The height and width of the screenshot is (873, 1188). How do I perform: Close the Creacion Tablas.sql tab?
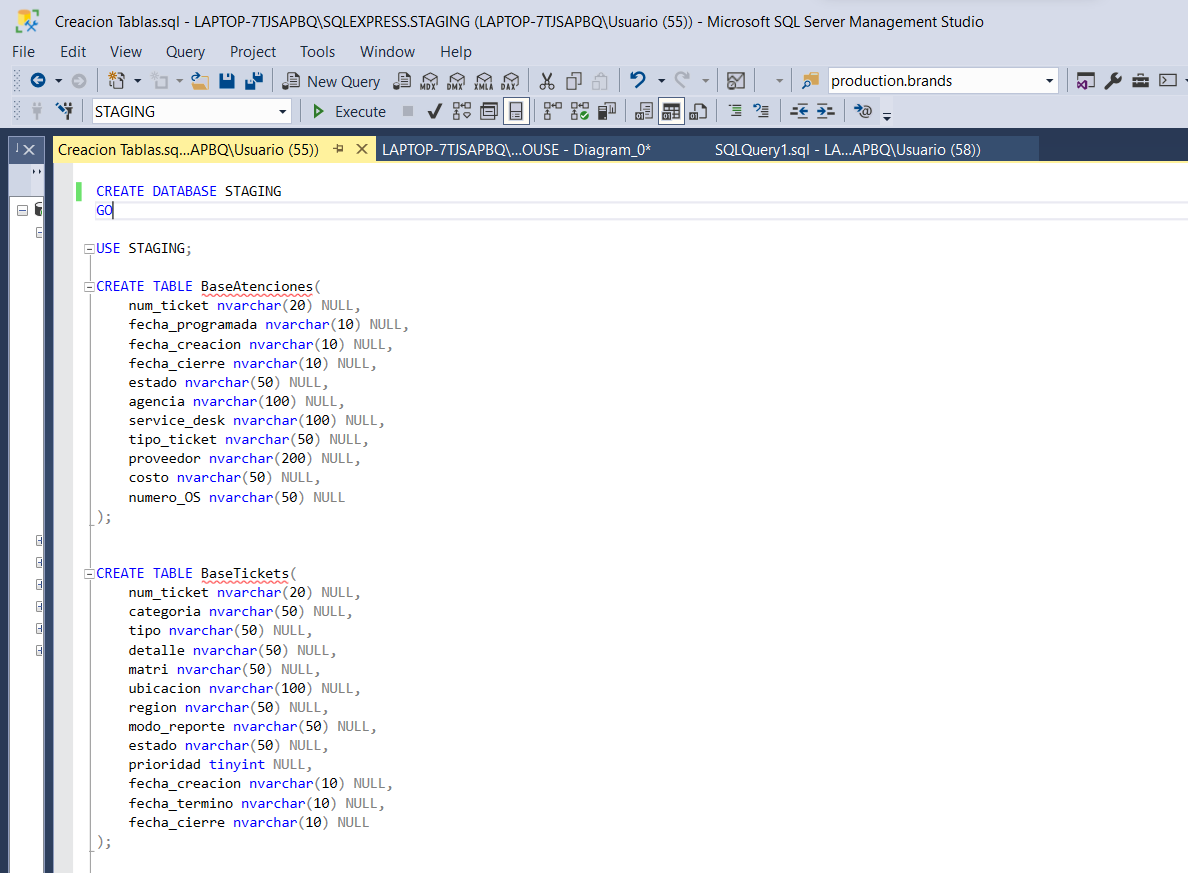361,149
